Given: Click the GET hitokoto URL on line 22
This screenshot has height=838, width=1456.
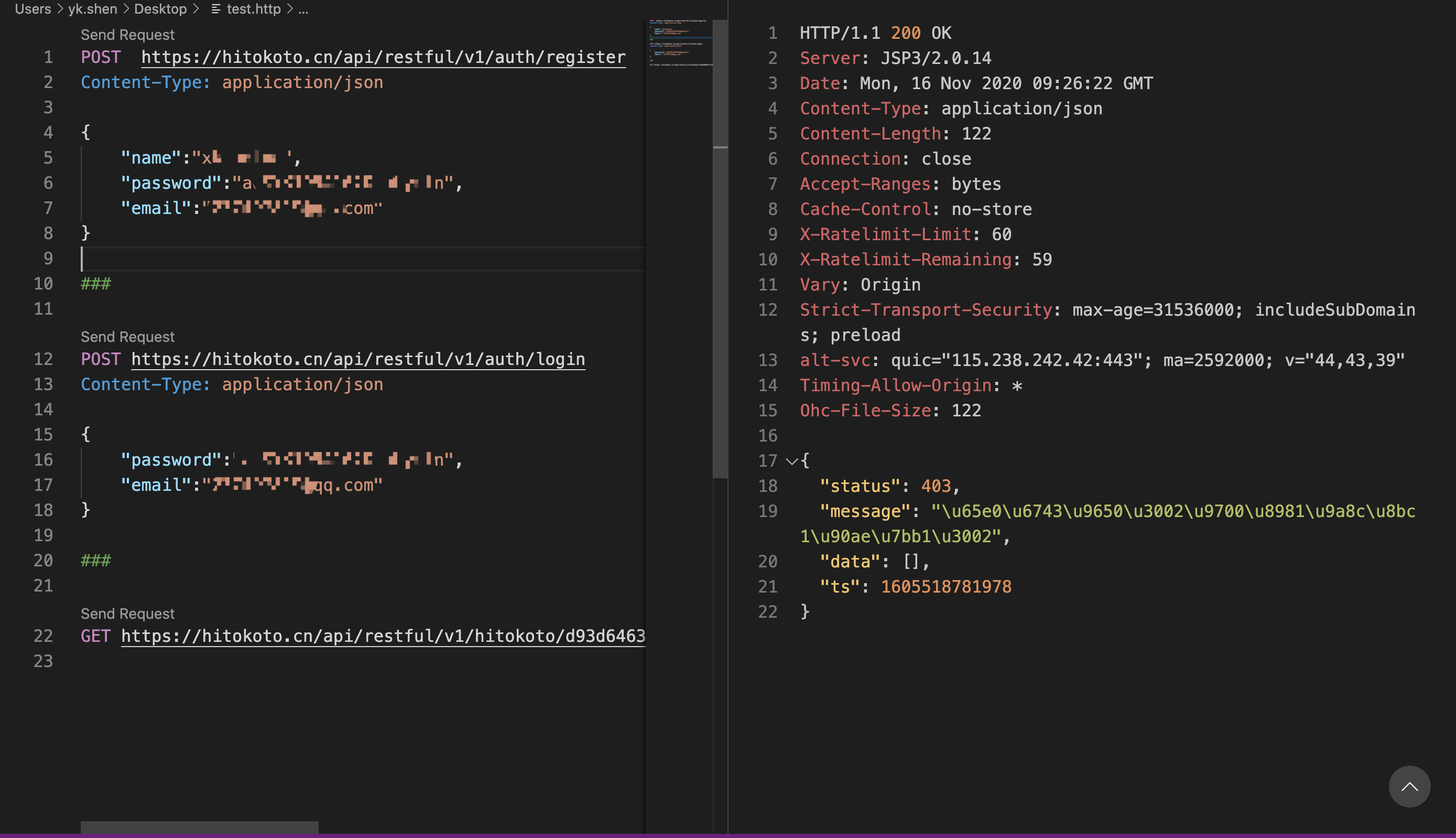Looking at the screenshot, I should 383,636.
